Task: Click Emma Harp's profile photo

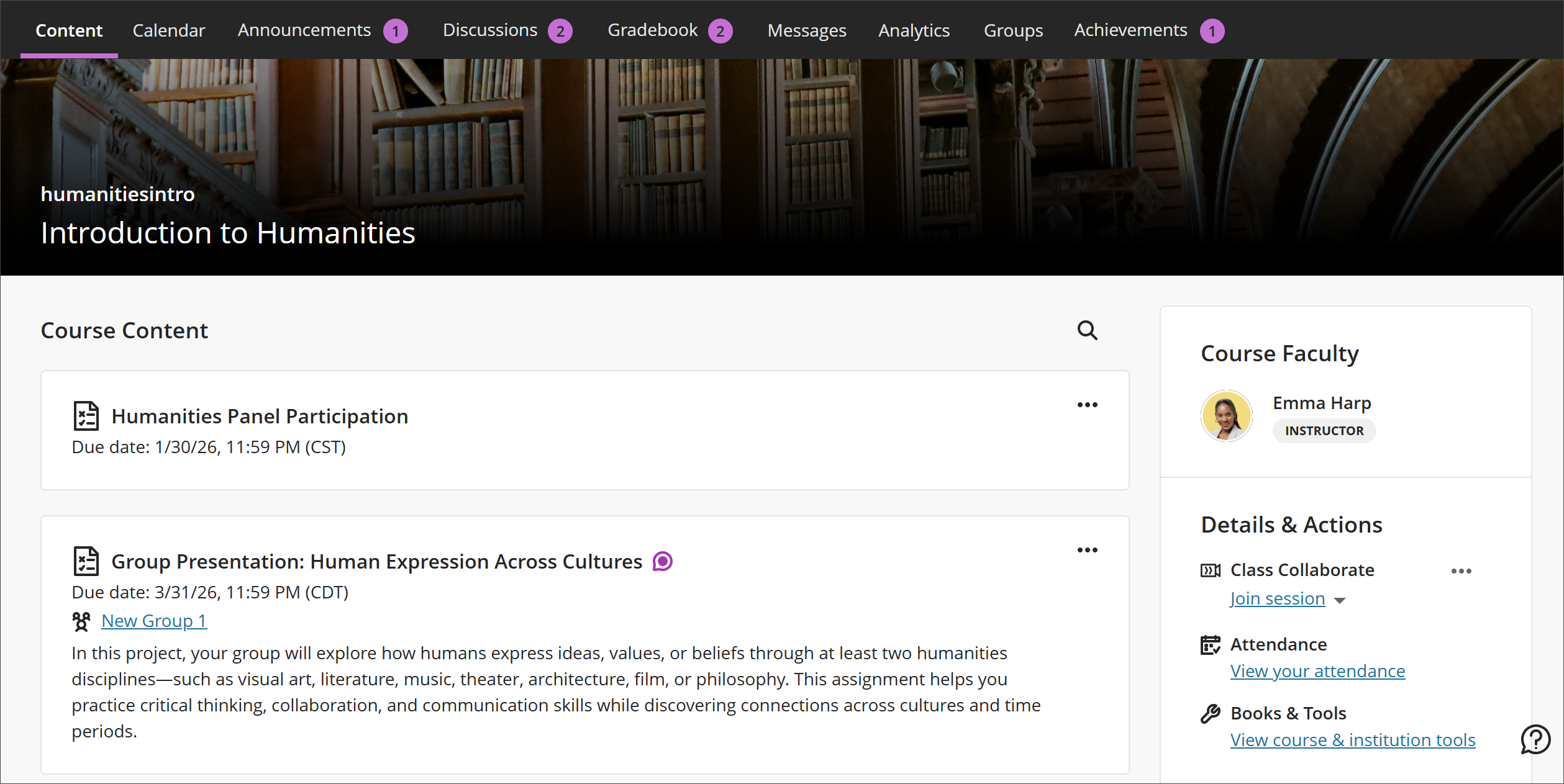Action: point(1227,415)
